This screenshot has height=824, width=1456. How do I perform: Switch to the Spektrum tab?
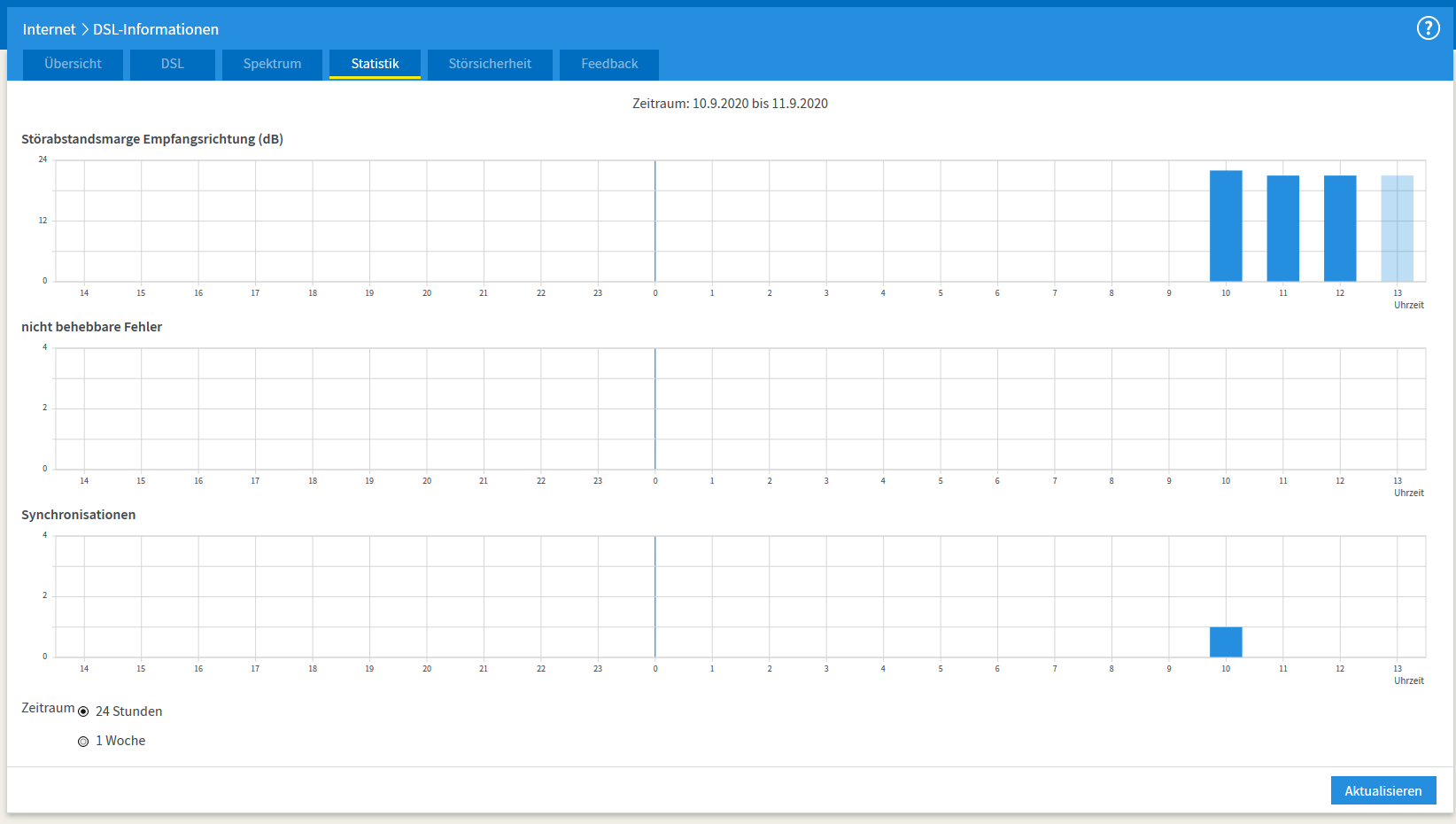click(272, 64)
